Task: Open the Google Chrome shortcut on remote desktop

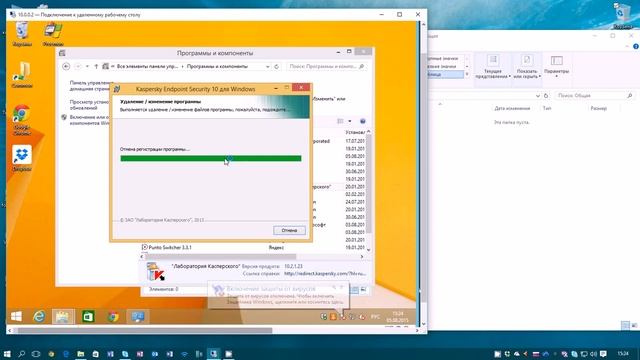Action: coord(22,120)
